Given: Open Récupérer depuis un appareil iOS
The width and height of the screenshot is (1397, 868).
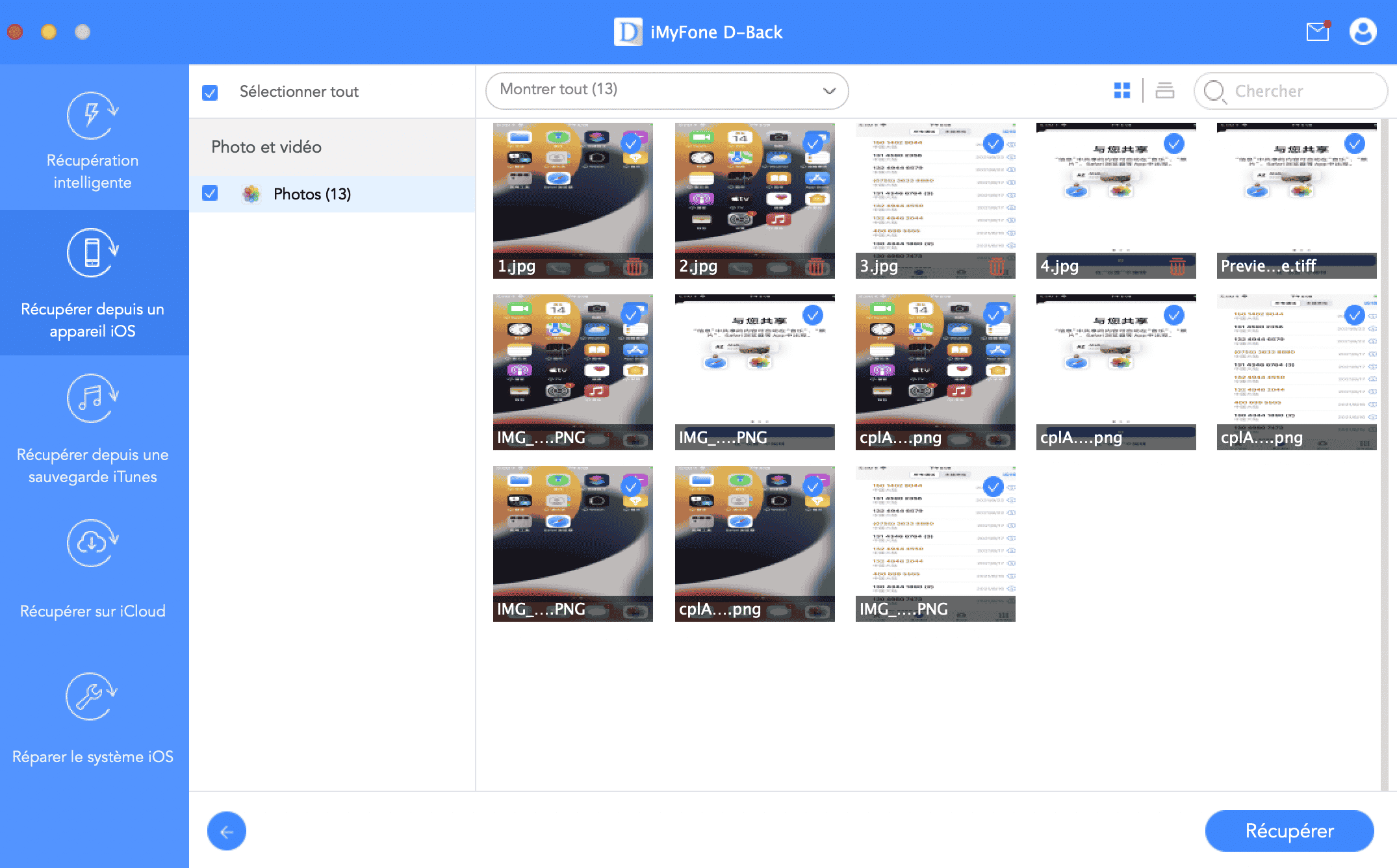Looking at the screenshot, I should tap(94, 283).
